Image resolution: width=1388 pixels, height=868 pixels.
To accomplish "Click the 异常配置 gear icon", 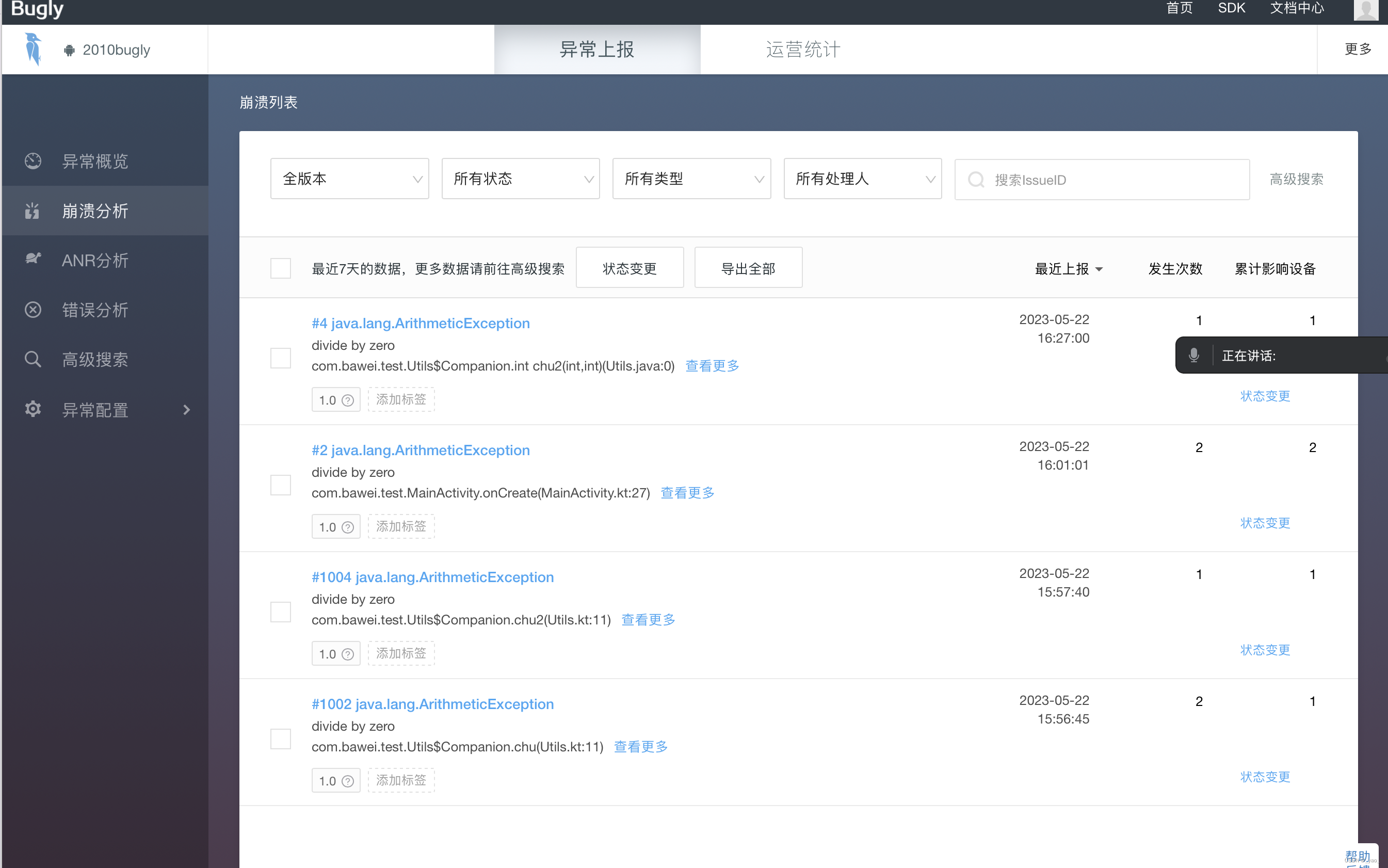I will [x=33, y=409].
